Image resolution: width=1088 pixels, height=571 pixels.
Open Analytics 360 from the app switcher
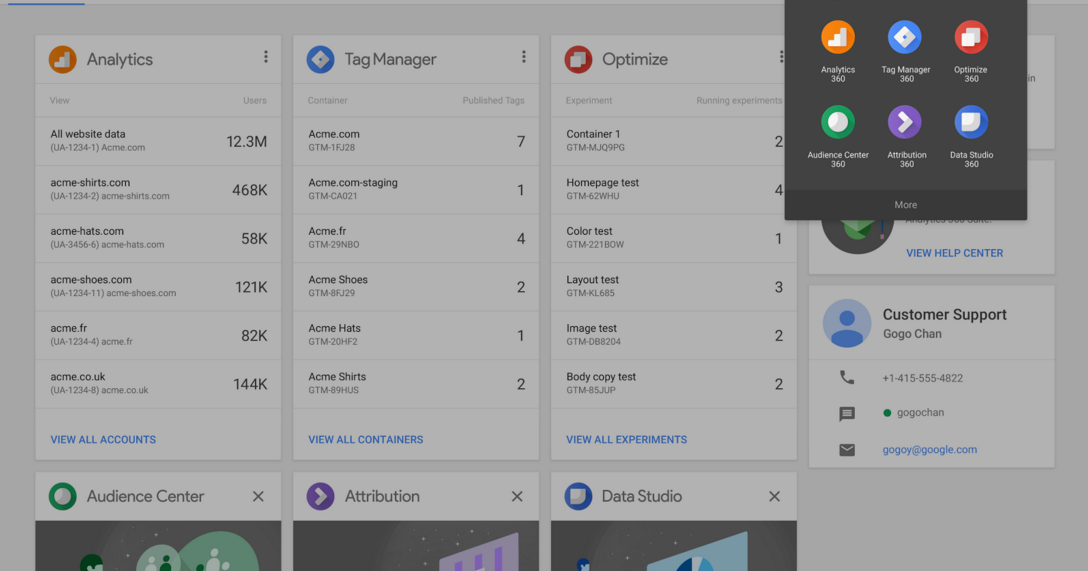[x=838, y=52]
